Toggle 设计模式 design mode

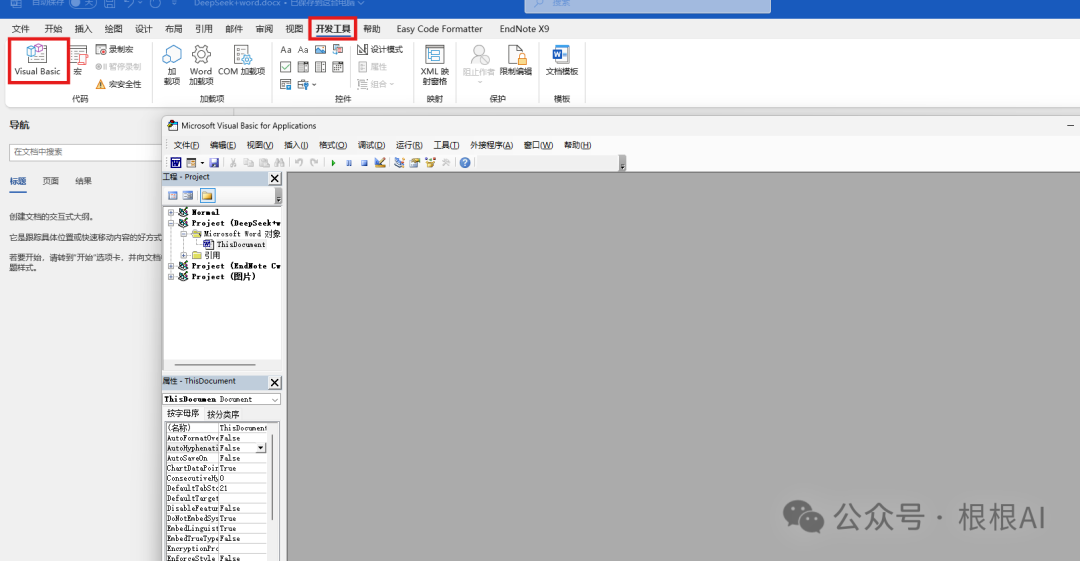(x=380, y=50)
